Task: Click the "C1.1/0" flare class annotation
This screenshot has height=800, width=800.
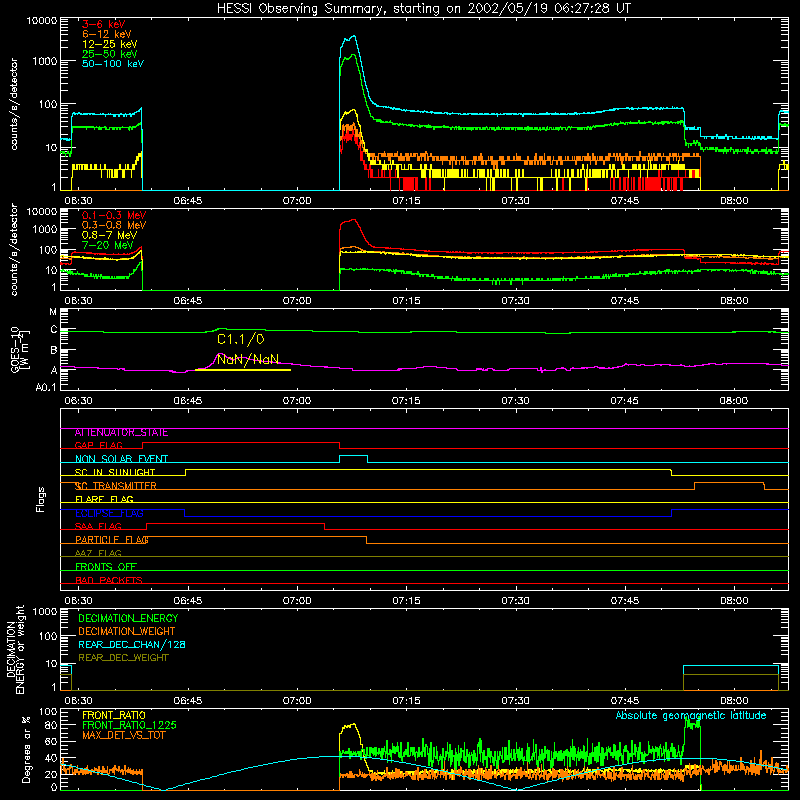Action: [x=241, y=339]
